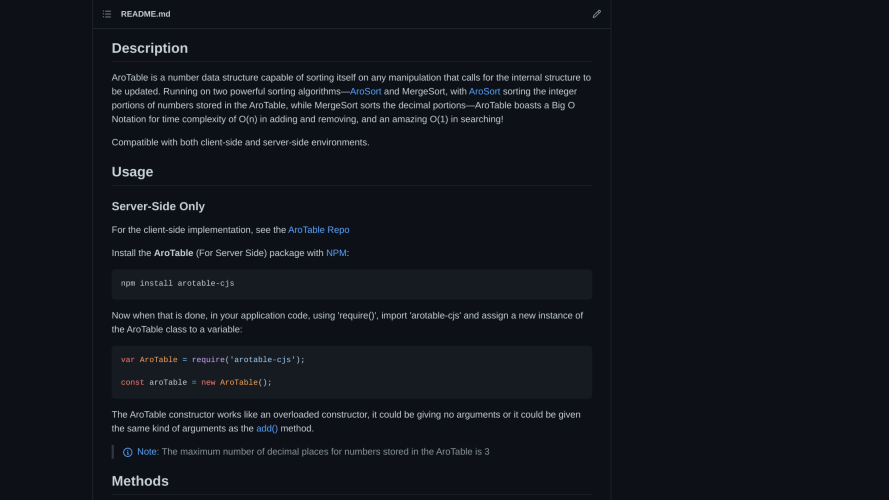Open the AroSort link before 'sorting the integer'
889x500 pixels.
pyautogui.click(x=484, y=91)
